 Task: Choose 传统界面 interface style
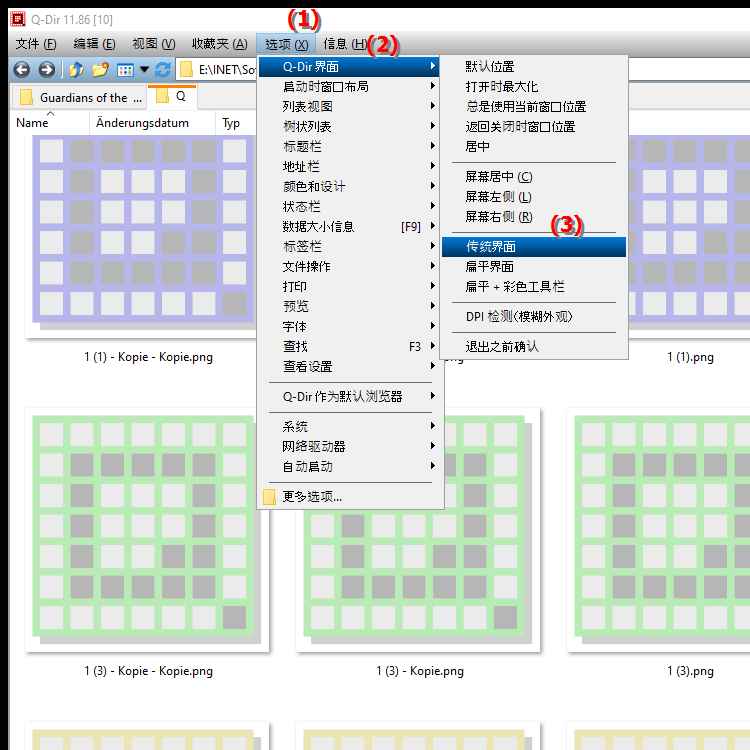click(534, 247)
